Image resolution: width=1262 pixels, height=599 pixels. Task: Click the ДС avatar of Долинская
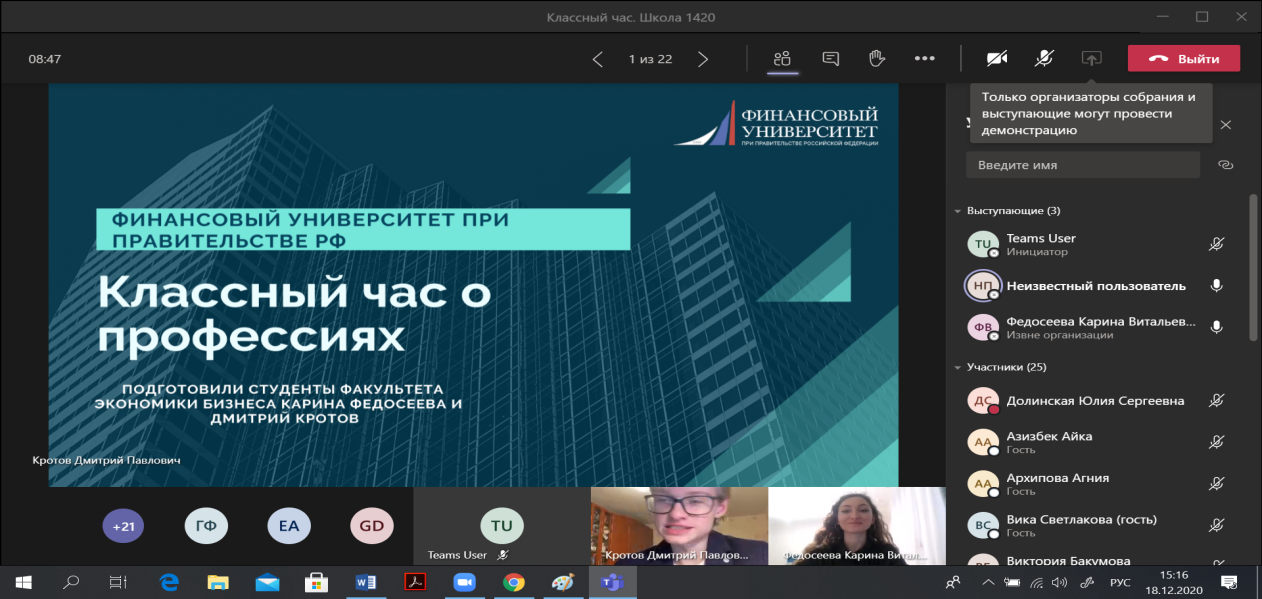coord(982,401)
